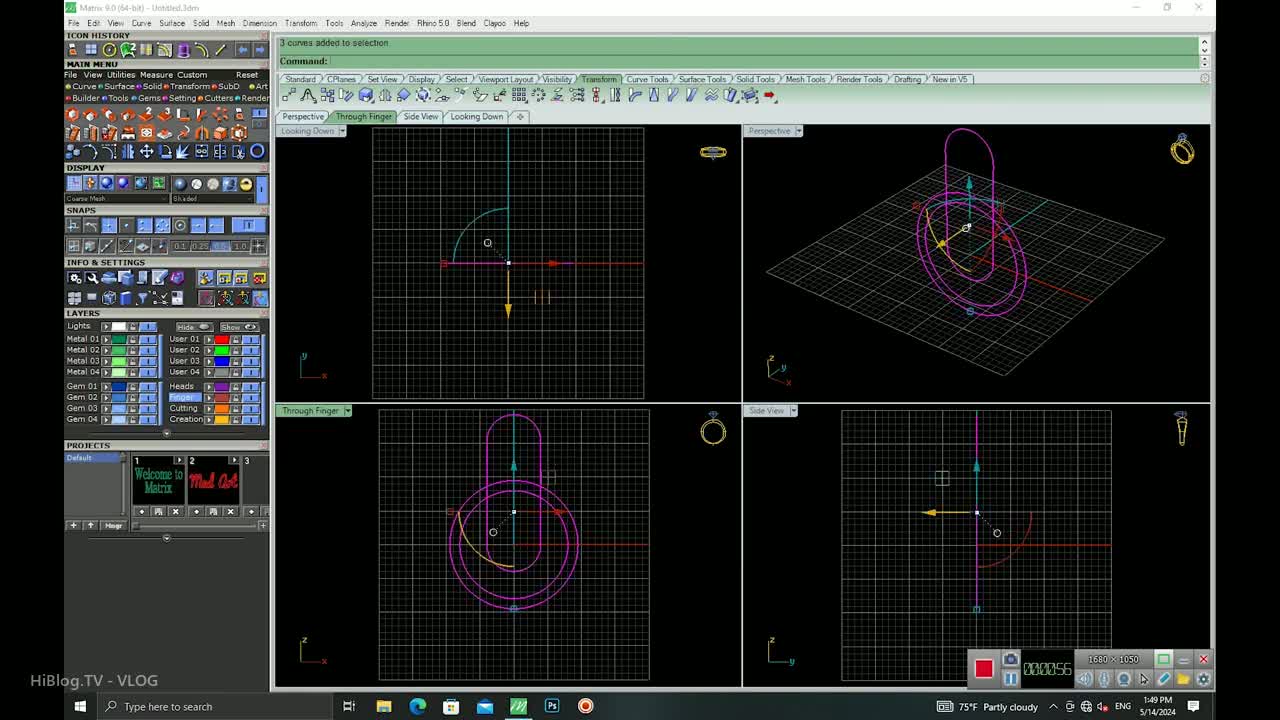
Task: Open File Explorer from the taskbar
Action: click(x=384, y=706)
